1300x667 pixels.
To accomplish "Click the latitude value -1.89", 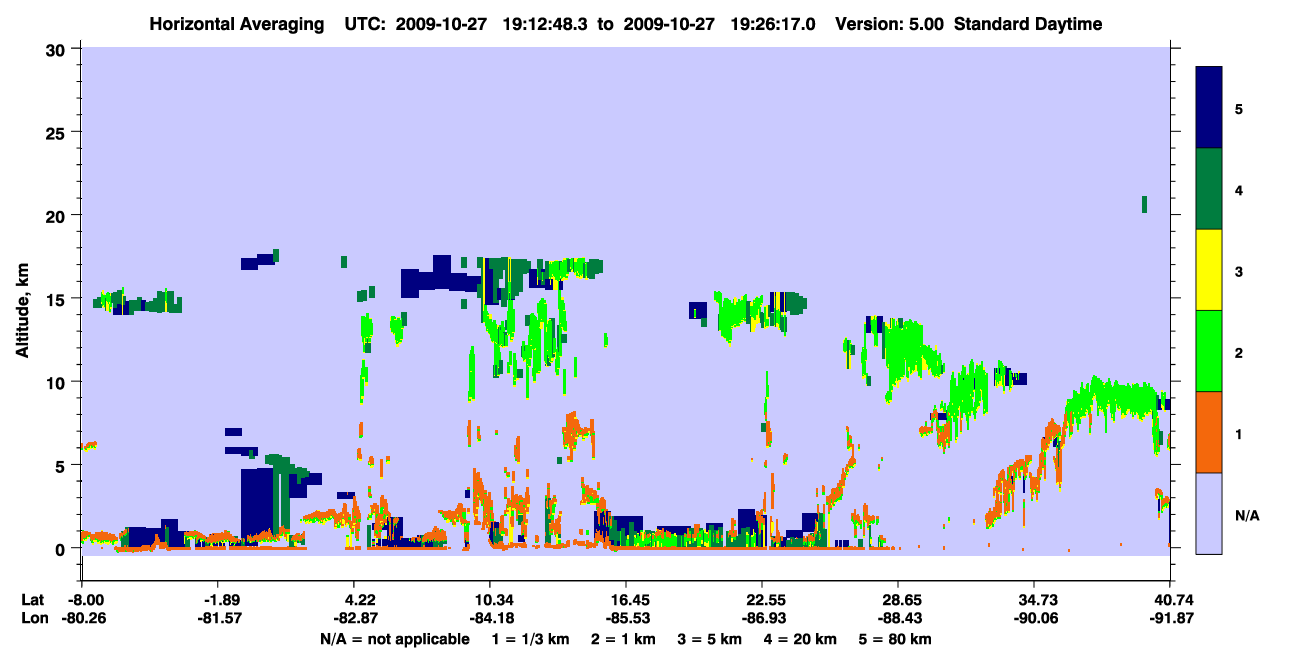I will [x=218, y=600].
